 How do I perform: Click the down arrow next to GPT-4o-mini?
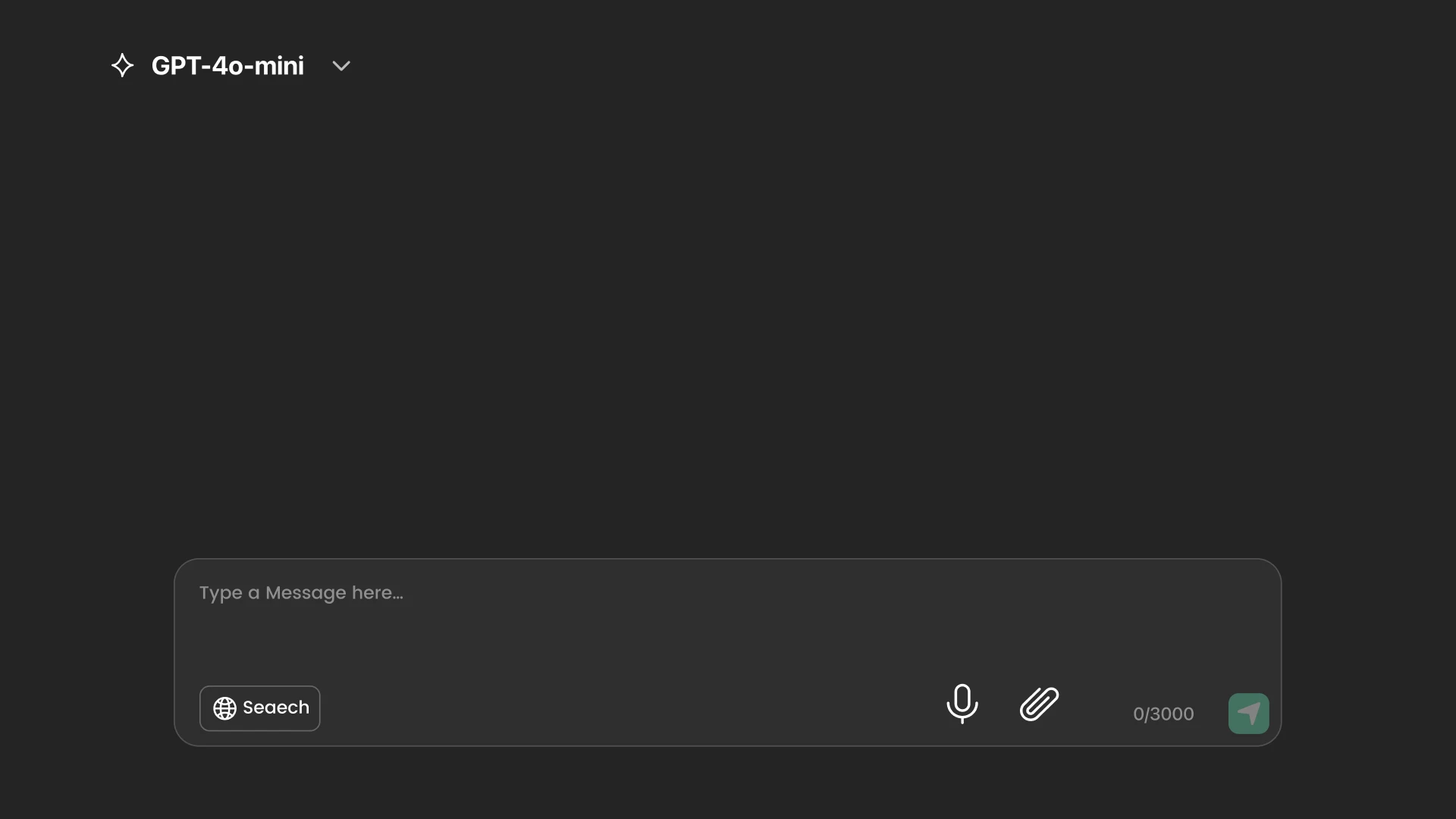point(341,66)
